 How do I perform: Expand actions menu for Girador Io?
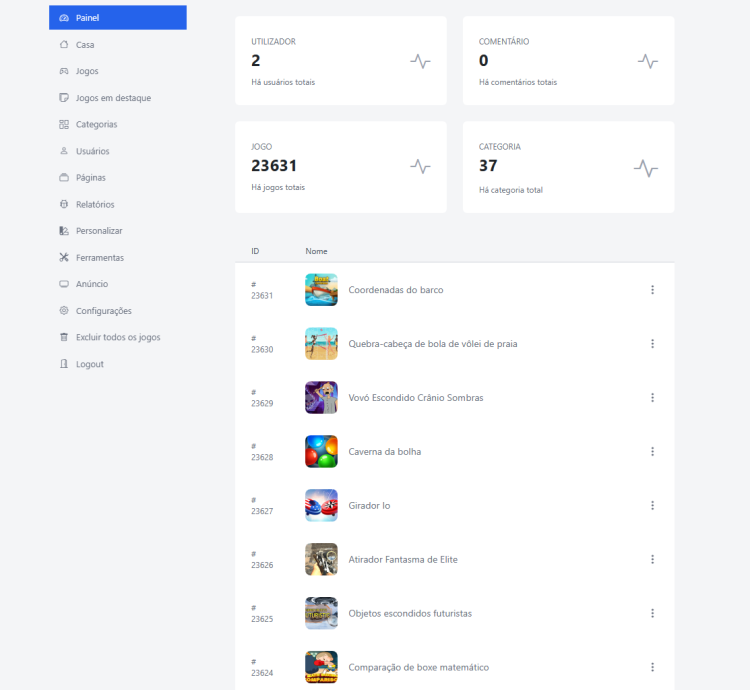(x=652, y=506)
